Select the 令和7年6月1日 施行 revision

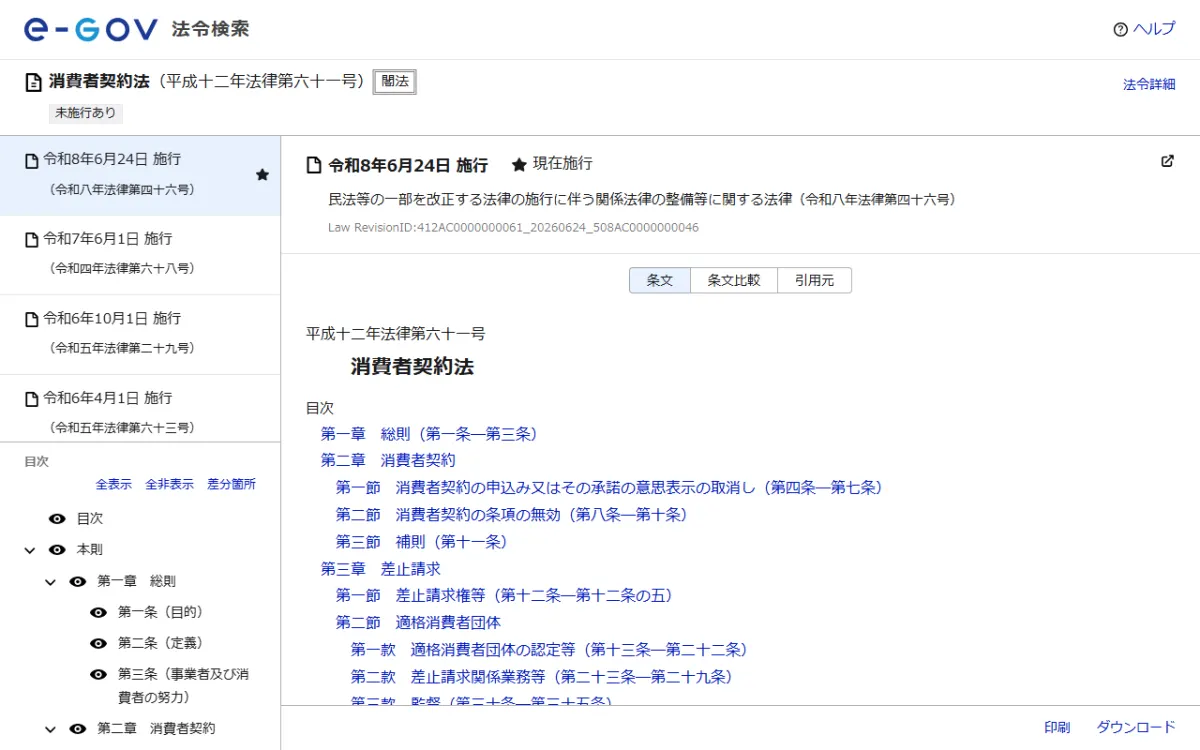[x=140, y=255]
